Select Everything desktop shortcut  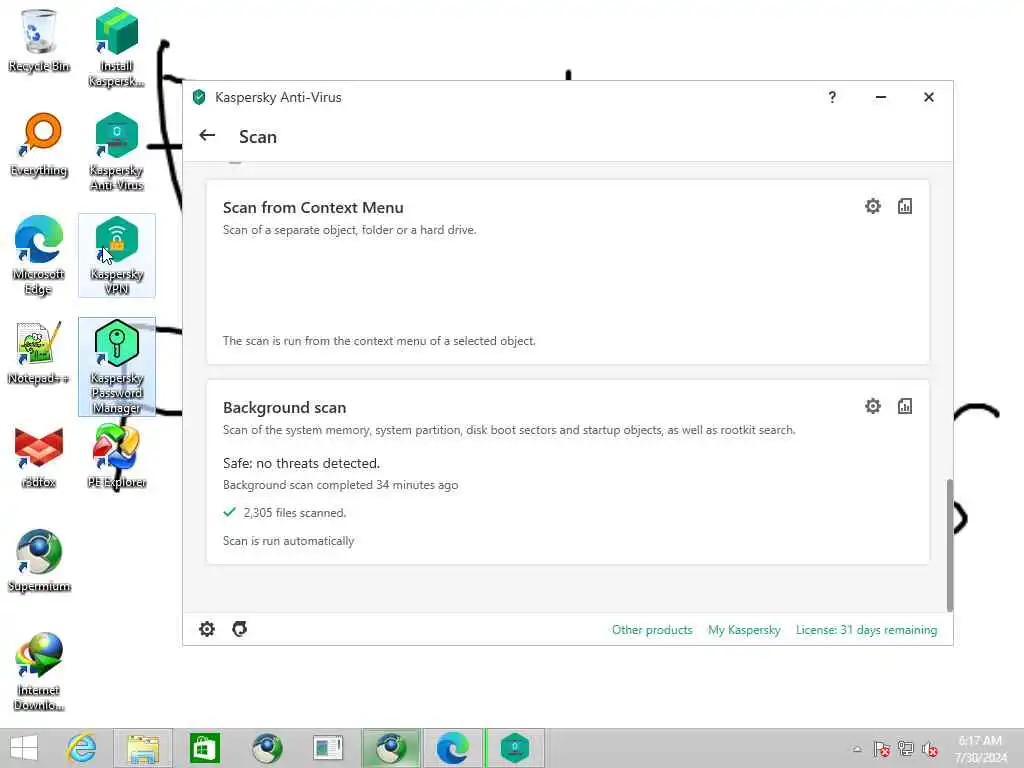point(39,145)
